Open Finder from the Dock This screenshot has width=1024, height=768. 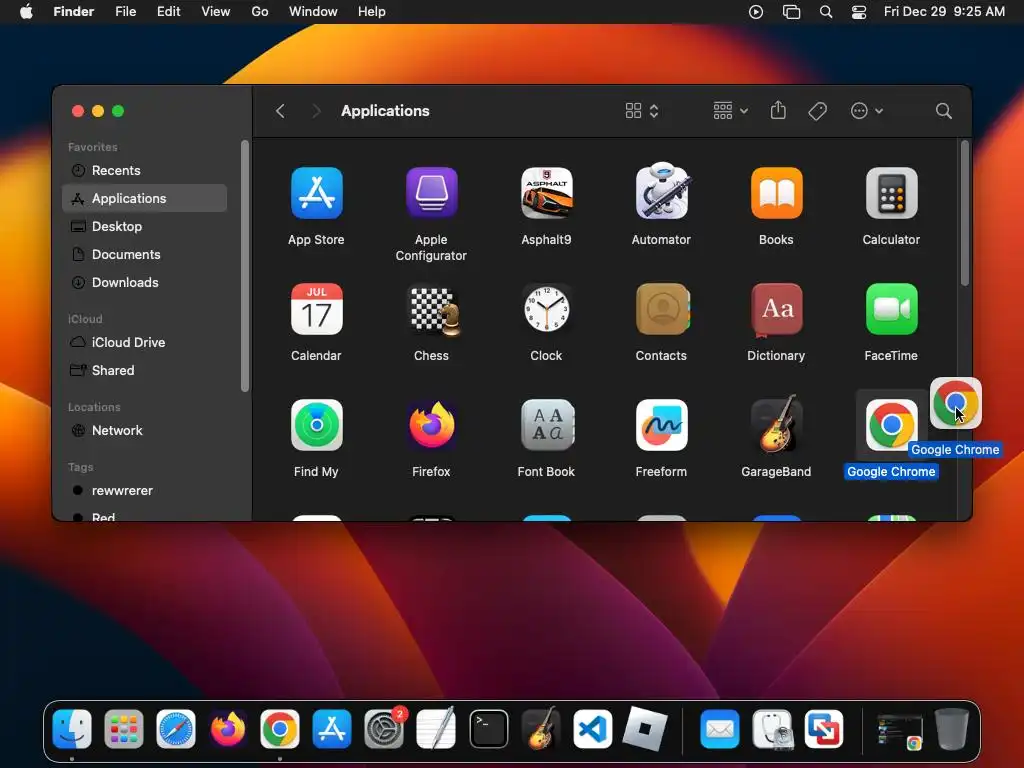point(72,729)
